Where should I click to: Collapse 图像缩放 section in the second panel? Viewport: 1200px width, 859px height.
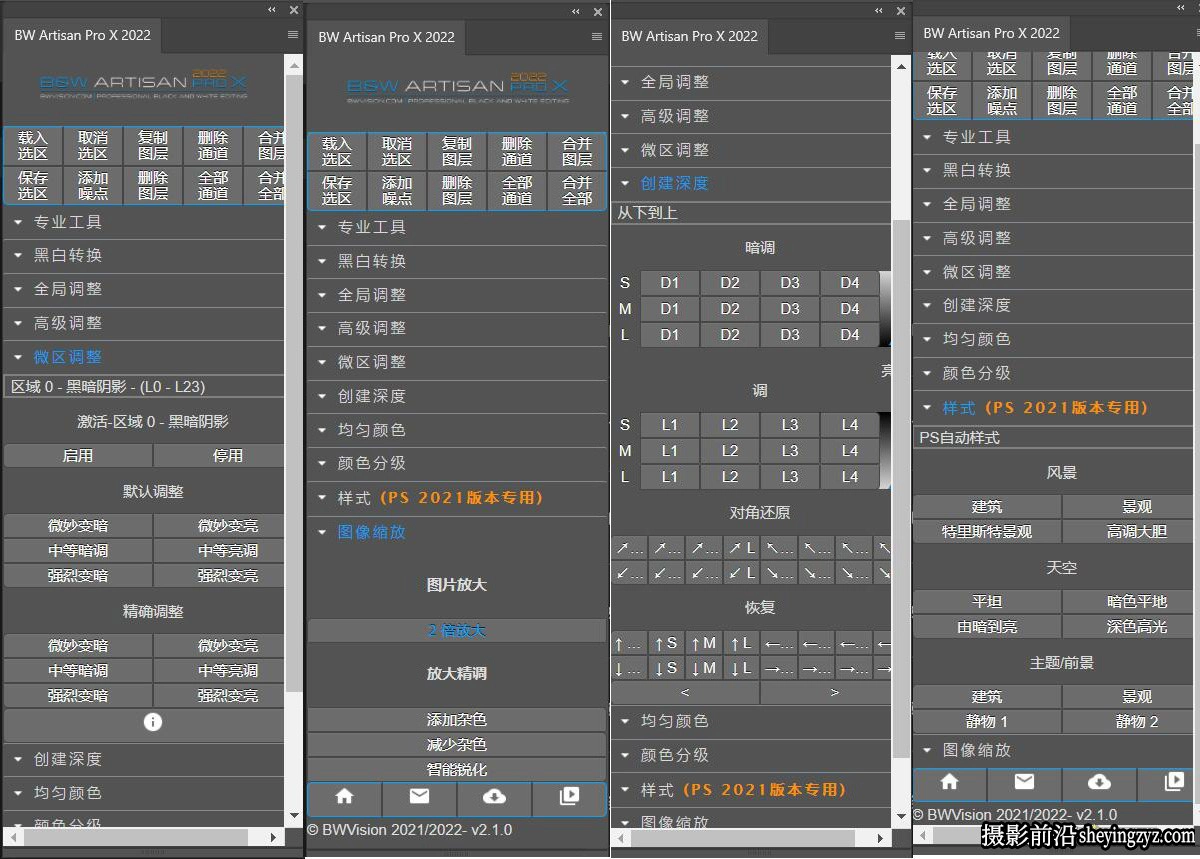tap(457, 532)
